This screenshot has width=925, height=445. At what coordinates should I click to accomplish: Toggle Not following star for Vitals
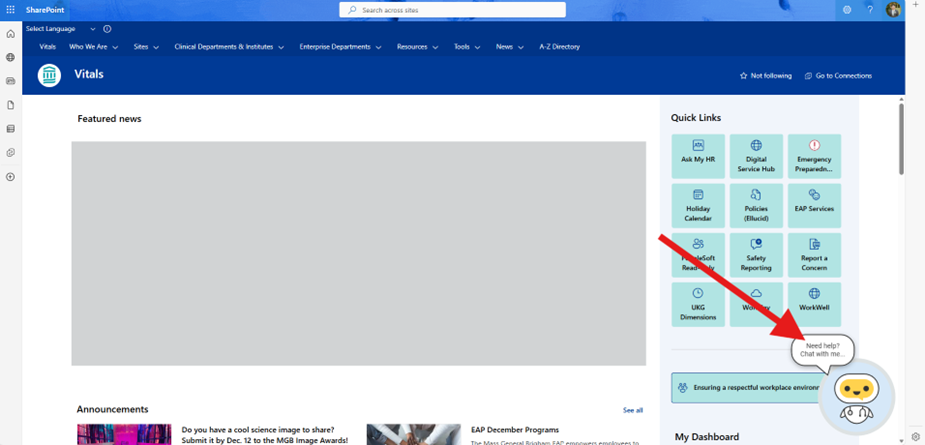[765, 75]
